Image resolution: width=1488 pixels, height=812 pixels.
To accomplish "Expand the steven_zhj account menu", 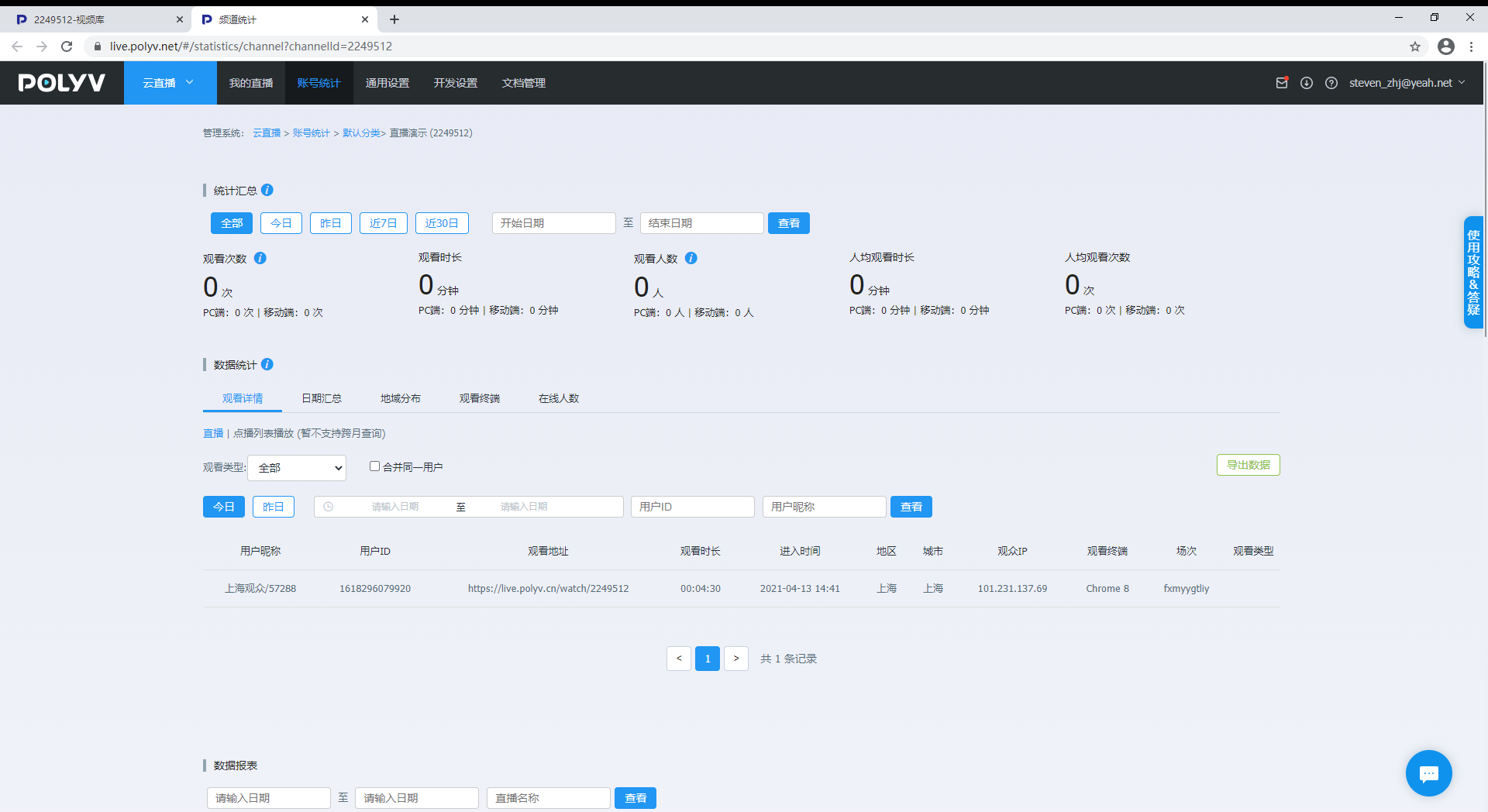I will coord(1407,83).
